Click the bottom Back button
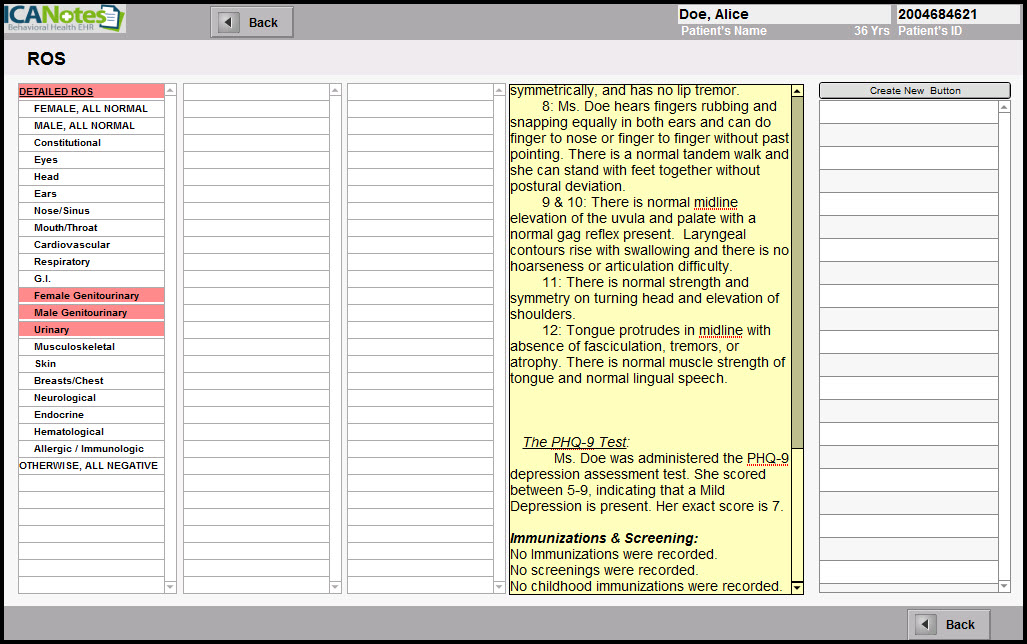Viewport: 1027px width, 644px height. (x=948, y=624)
